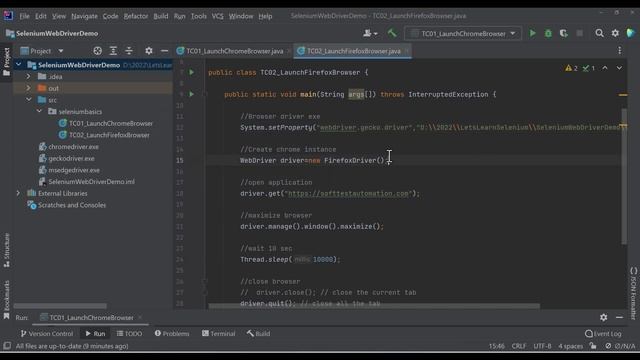Open the Refactor menu

pos(136,16)
